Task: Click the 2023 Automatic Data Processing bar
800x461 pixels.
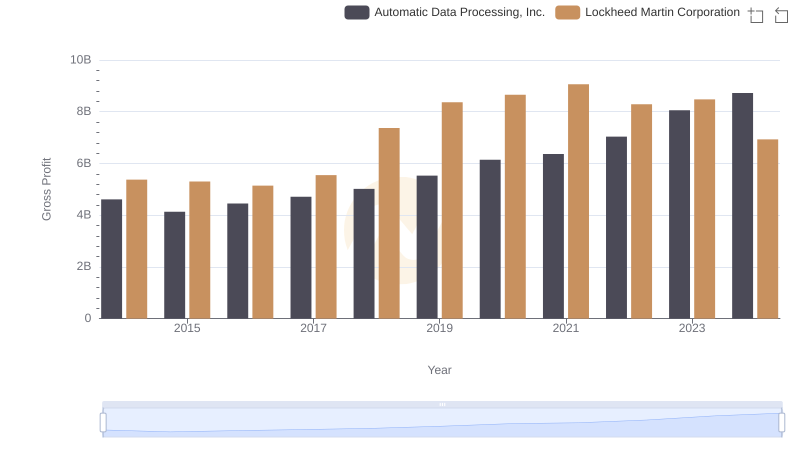Action: coord(680,215)
